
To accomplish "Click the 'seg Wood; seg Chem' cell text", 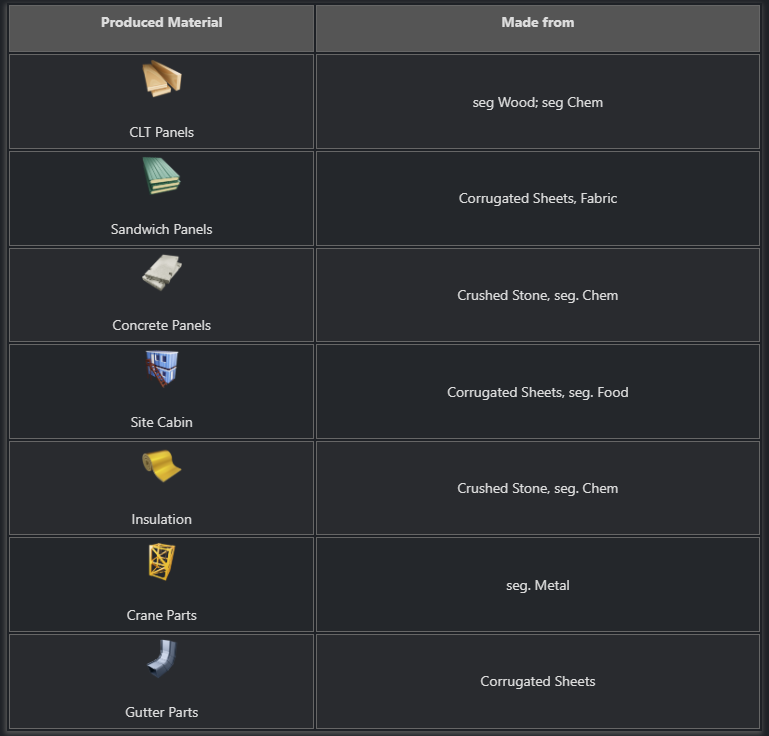I will (538, 102).
